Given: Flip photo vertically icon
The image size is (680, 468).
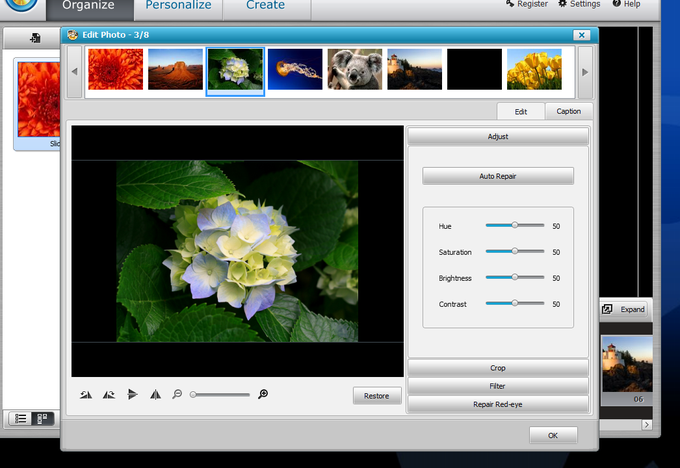Looking at the screenshot, I should (132, 394).
